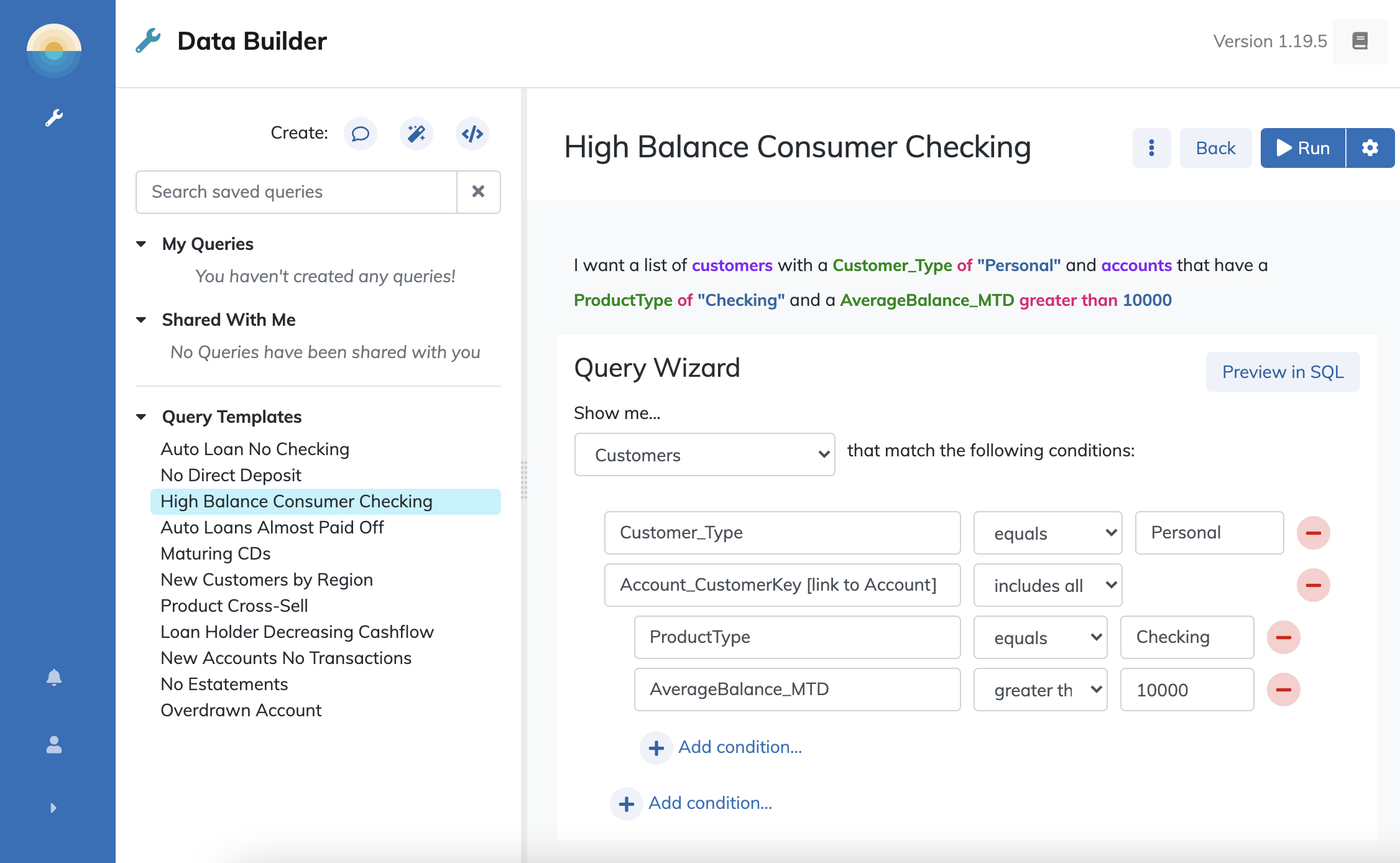This screenshot has width=1400, height=863.
Task: Open notifications bell in the sidebar
Action: point(54,677)
